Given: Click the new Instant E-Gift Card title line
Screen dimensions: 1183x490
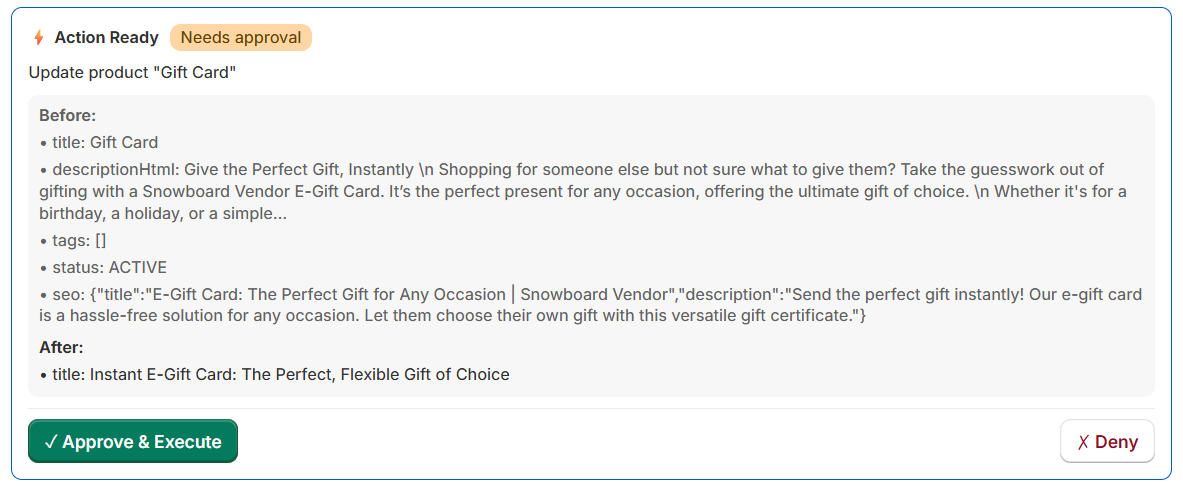Looking at the screenshot, I should coord(279,375).
